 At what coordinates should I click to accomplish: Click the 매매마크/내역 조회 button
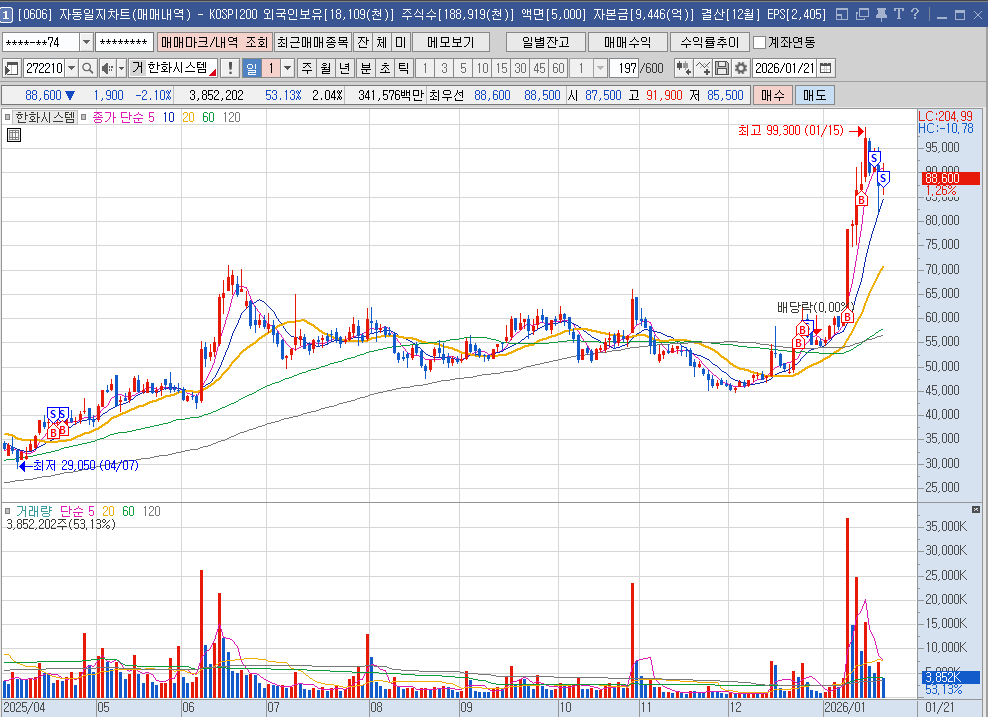point(214,42)
